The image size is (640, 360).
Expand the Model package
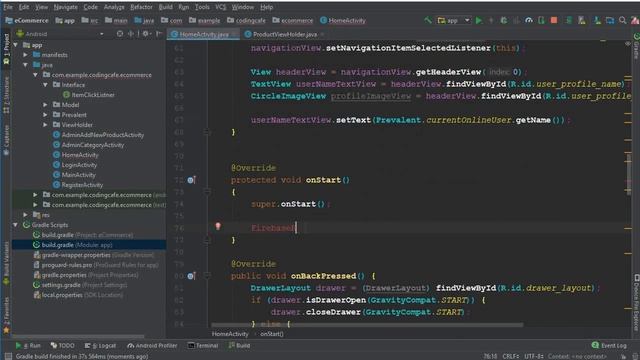tap(45, 105)
